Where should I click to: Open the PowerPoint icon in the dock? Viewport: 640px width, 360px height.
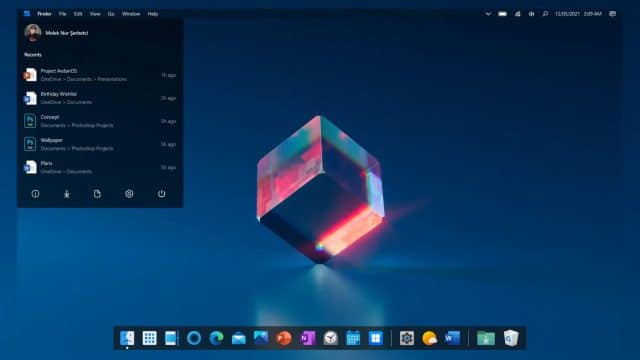[x=284, y=338]
